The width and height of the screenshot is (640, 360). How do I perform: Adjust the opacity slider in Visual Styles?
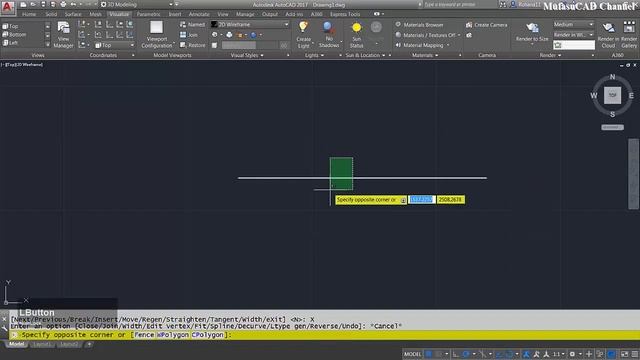pos(250,46)
